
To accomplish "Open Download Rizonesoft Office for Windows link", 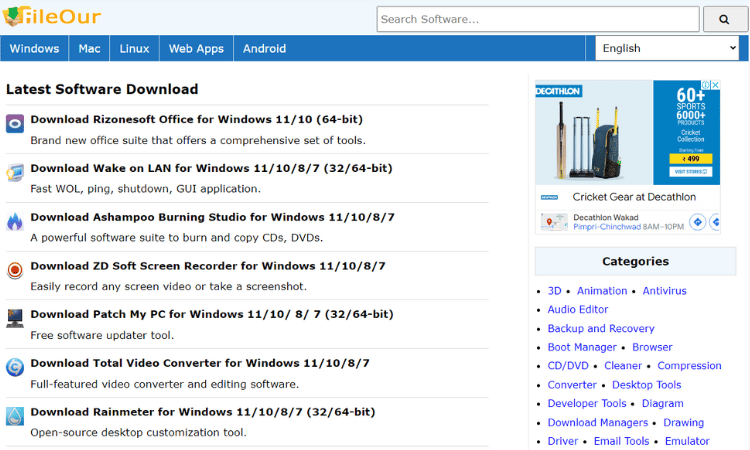I will click(197, 119).
